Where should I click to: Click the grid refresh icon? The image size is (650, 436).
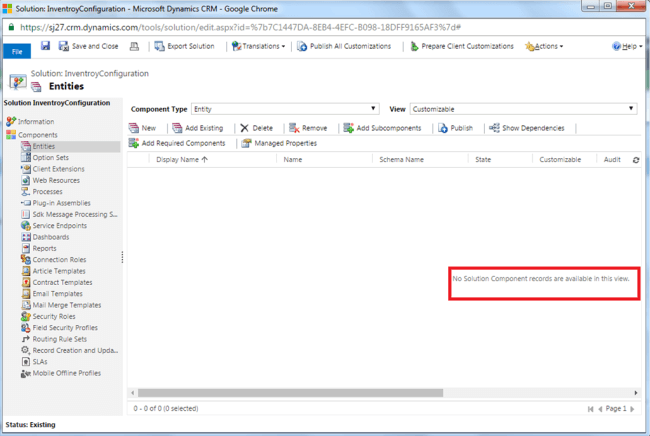pyautogui.click(x=636, y=160)
